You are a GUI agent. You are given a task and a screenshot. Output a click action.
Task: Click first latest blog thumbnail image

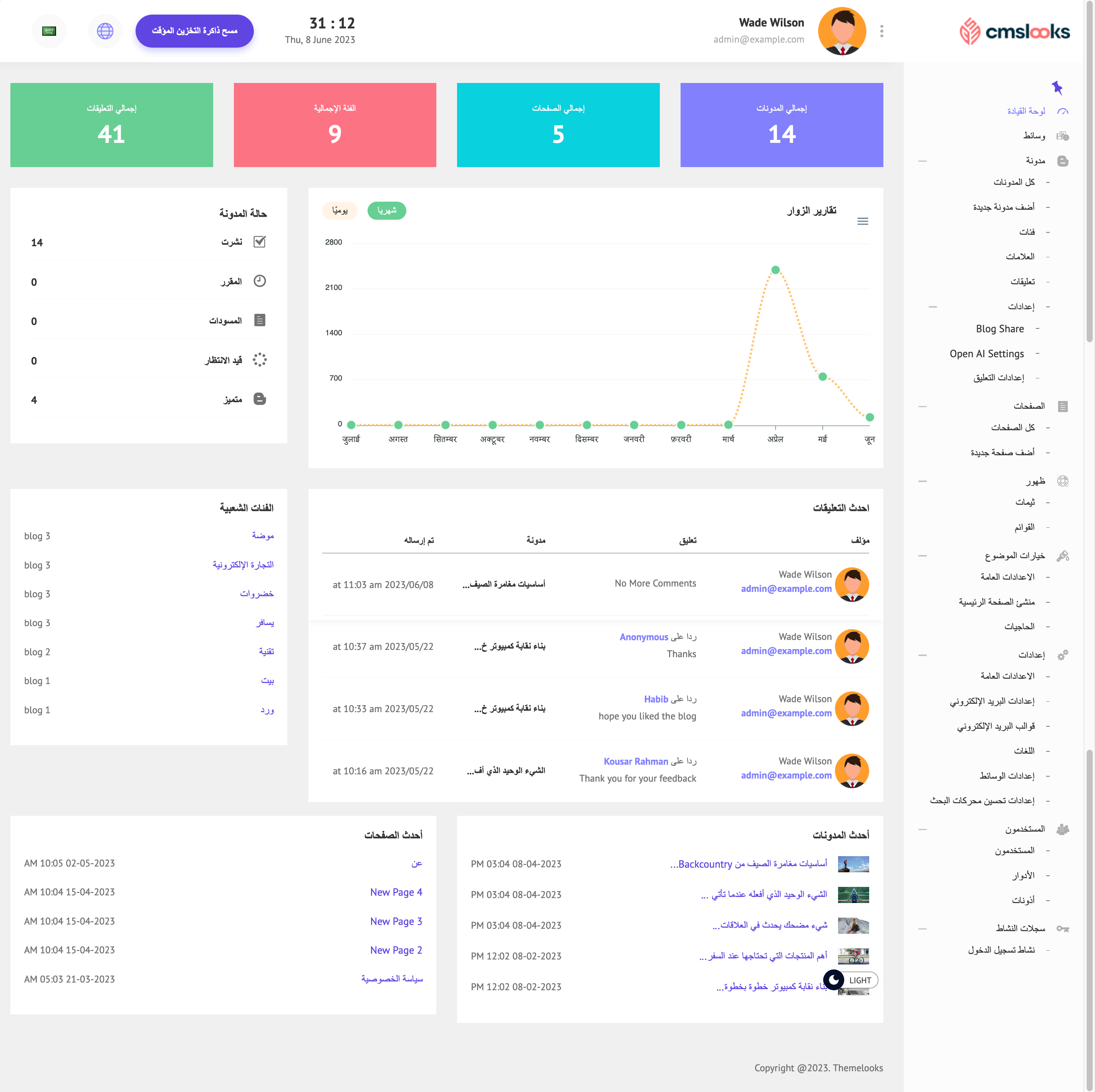853,863
